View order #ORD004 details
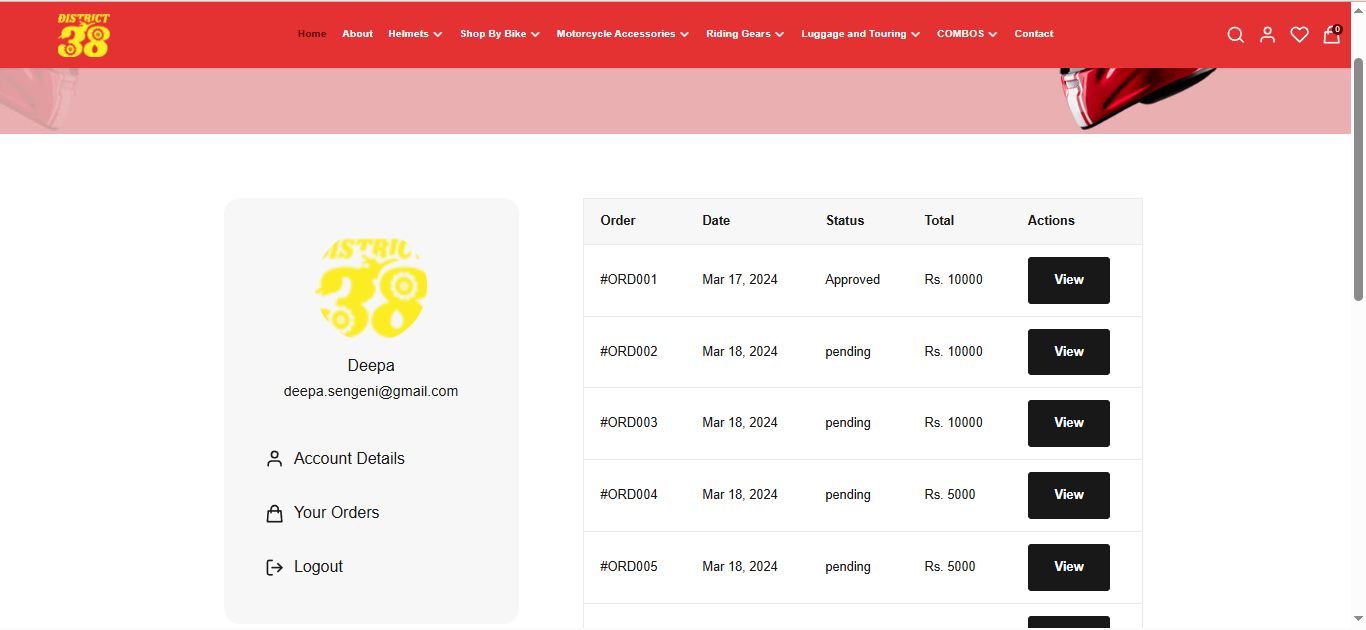The width and height of the screenshot is (1366, 630). click(1068, 495)
